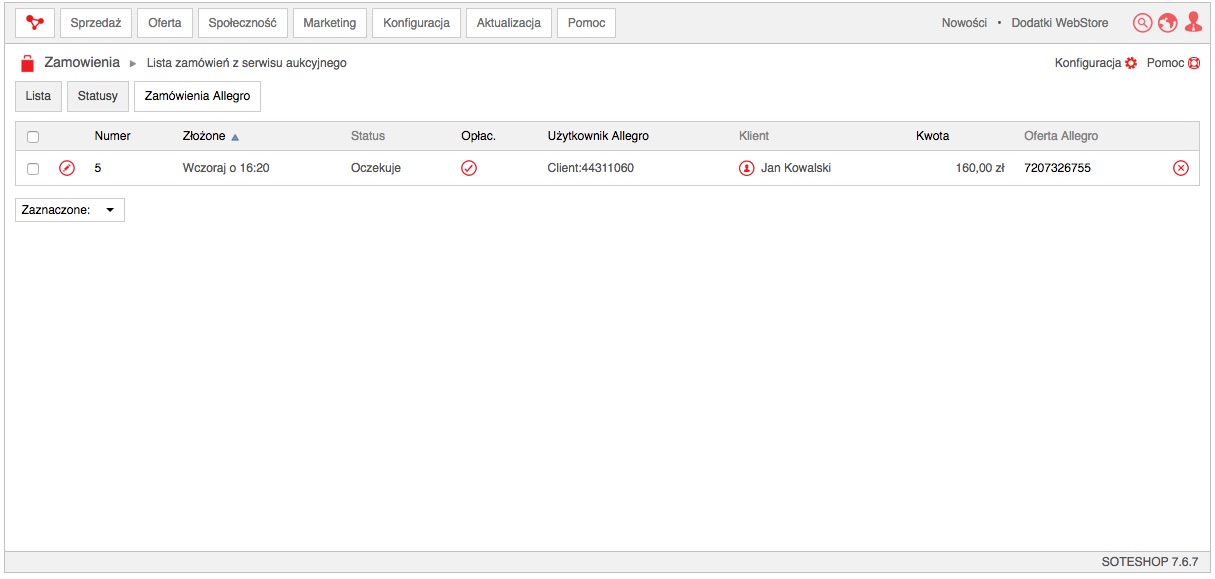Viewport: 1215px width, 579px height.
Task: Click the Użytkownik Allegro column header
Action: click(598, 136)
